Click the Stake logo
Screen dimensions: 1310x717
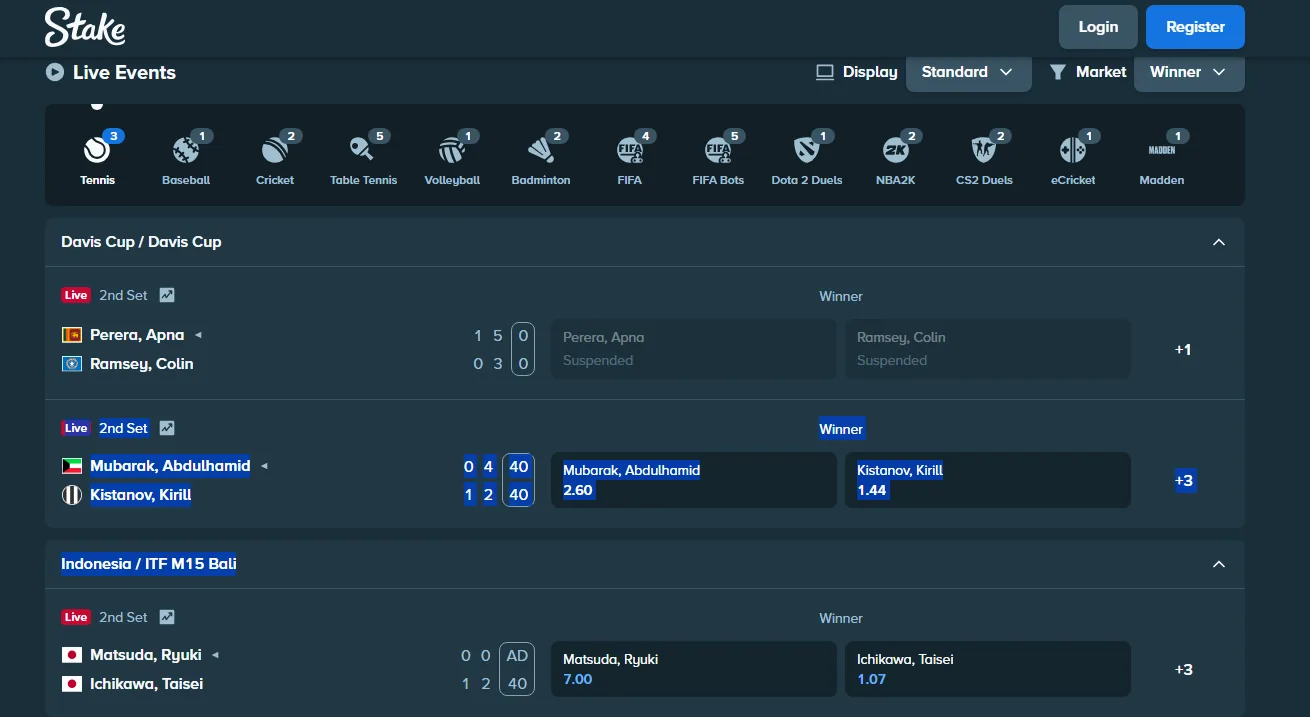85,28
